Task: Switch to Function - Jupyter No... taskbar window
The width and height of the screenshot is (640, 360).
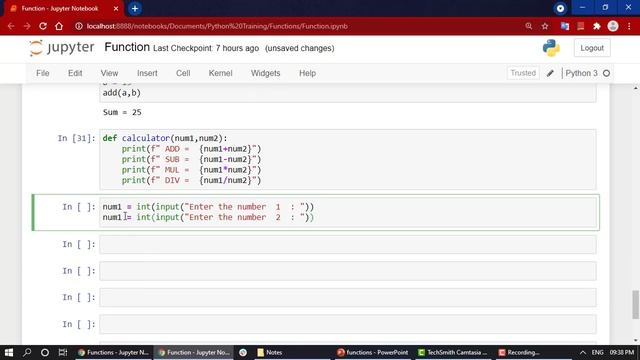Action: (194, 353)
